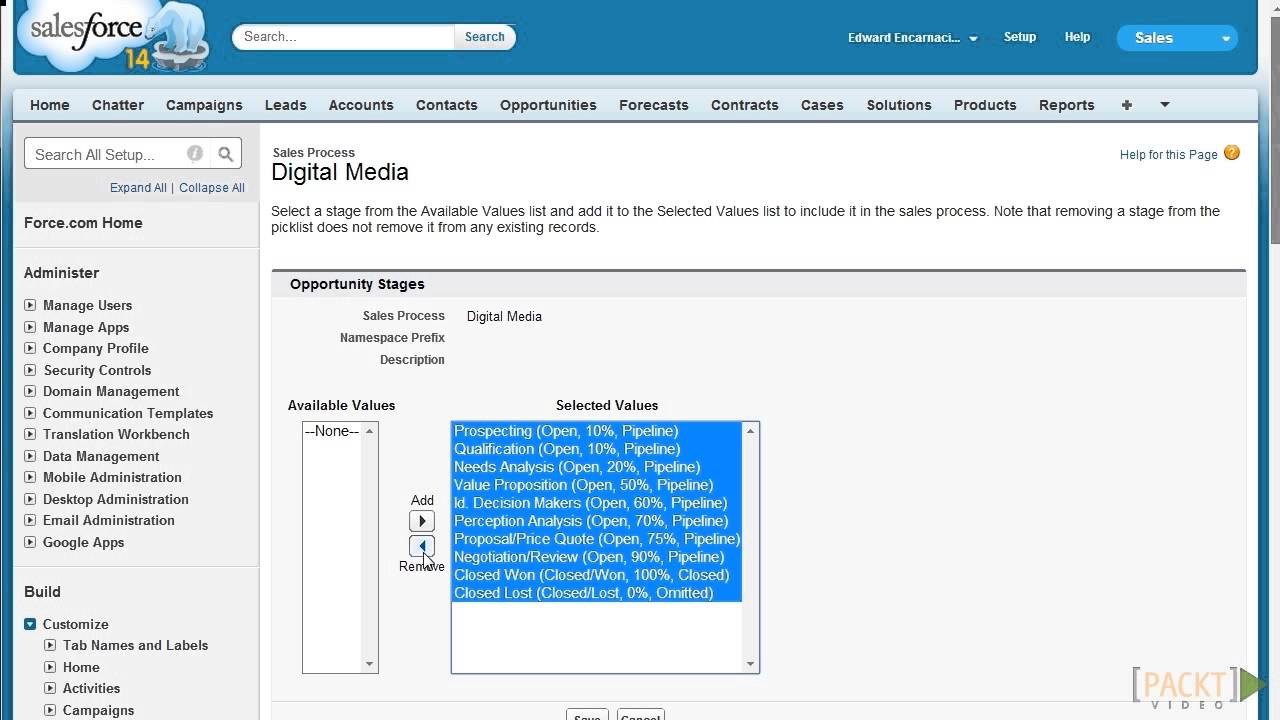Click the Setup link
1280x720 pixels.
(x=1020, y=37)
